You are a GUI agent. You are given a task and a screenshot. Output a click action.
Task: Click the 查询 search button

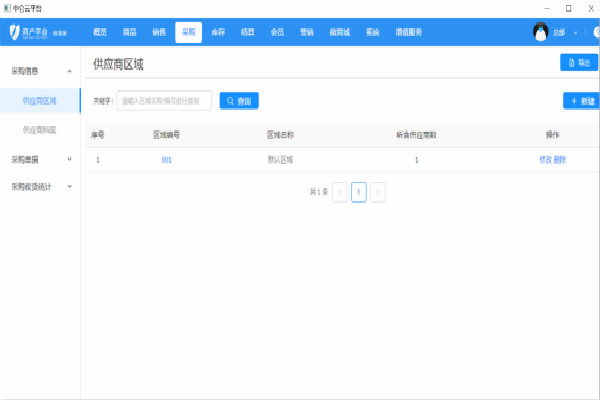click(239, 101)
